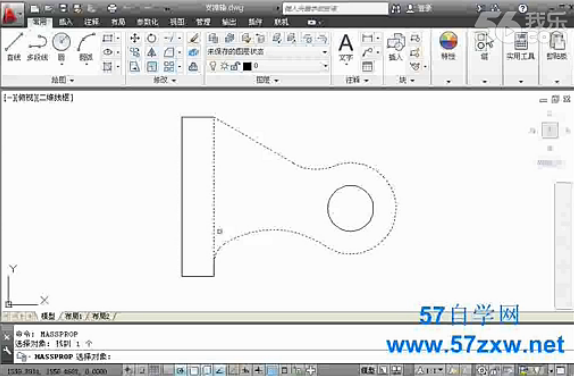Switch to the Insert (插入) ribbon tab
This screenshot has width=574, height=376.
tap(66, 22)
